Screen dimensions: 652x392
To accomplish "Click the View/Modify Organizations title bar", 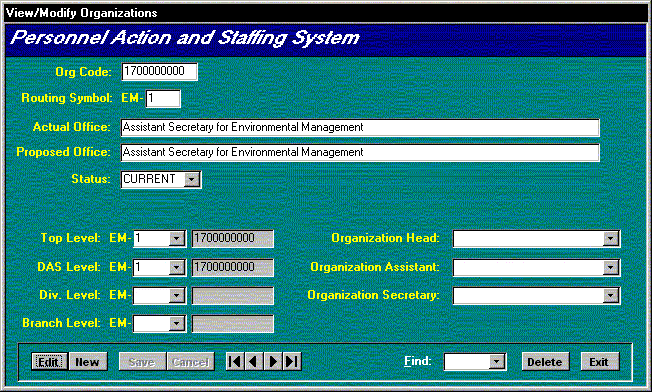I will click(x=326, y=13).
